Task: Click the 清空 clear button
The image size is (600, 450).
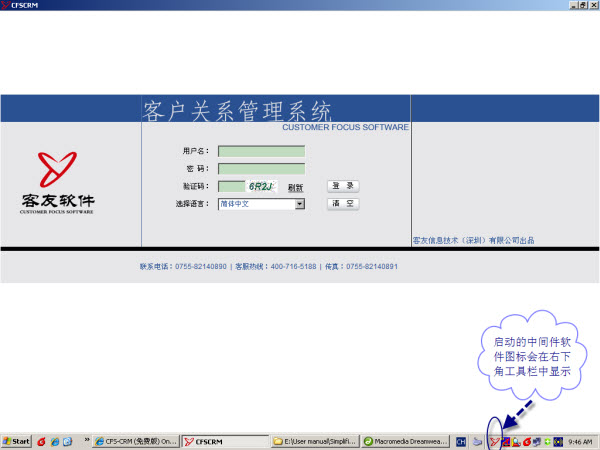Action: pyautogui.click(x=343, y=204)
